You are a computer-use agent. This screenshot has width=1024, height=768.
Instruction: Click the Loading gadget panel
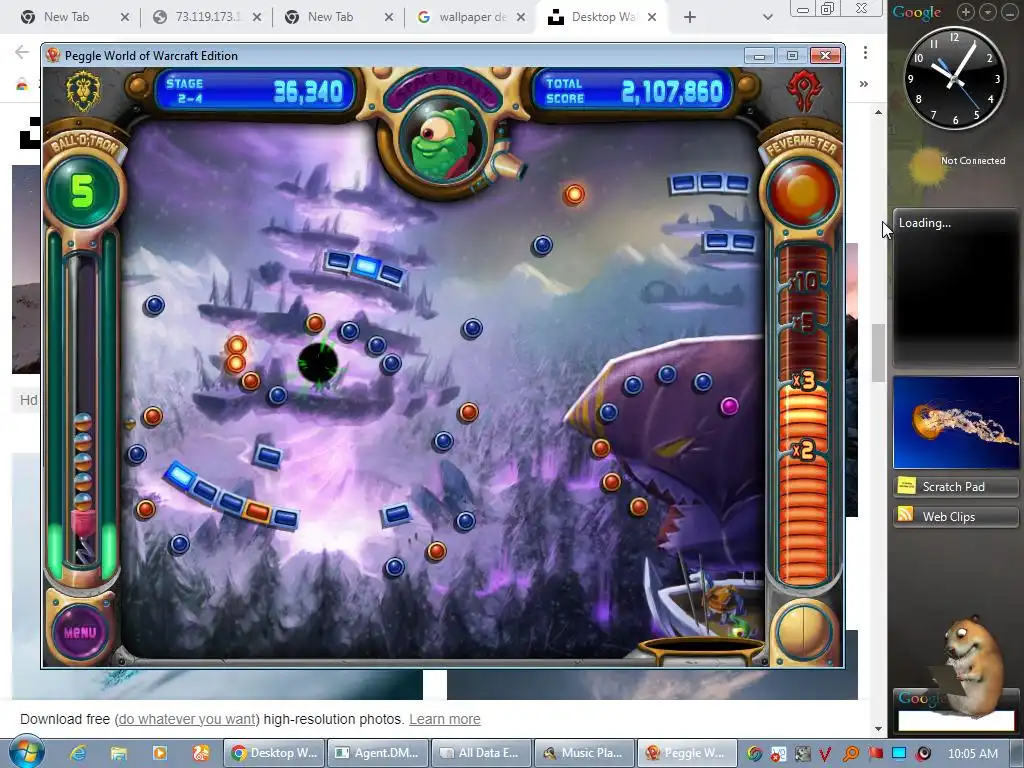pyautogui.click(x=955, y=288)
